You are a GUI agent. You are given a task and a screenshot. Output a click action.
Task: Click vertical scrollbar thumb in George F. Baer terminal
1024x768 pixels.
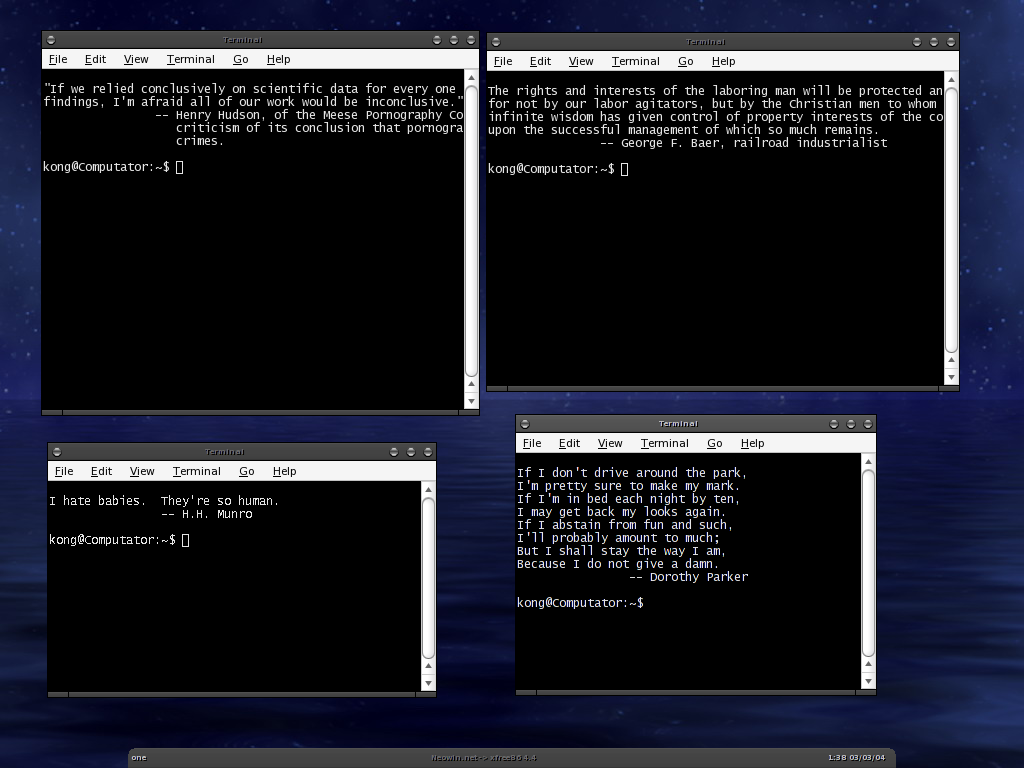click(952, 219)
